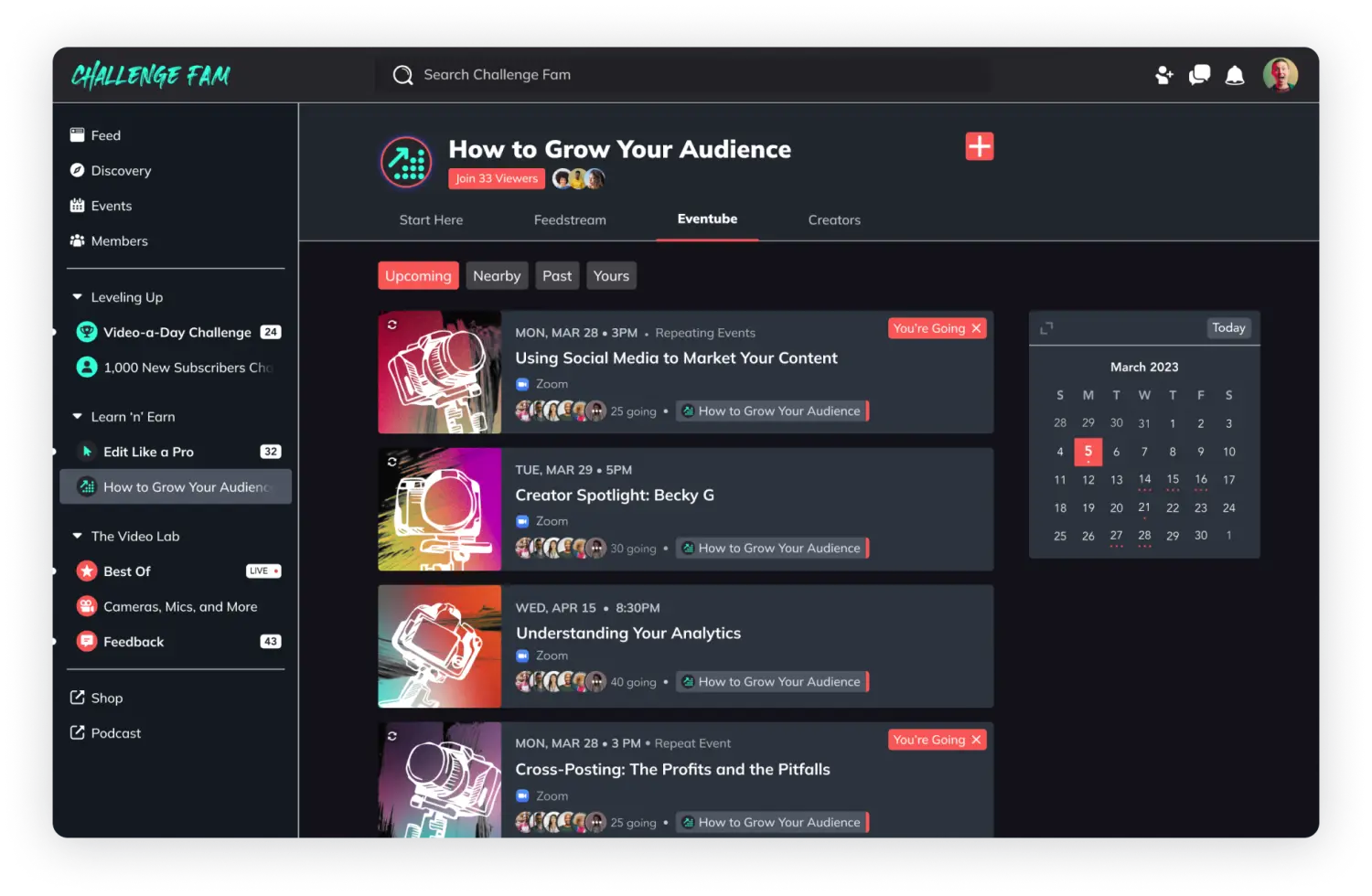1372x896 pixels.
Task: Open Members in the sidebar
Action: pos(109,241)
